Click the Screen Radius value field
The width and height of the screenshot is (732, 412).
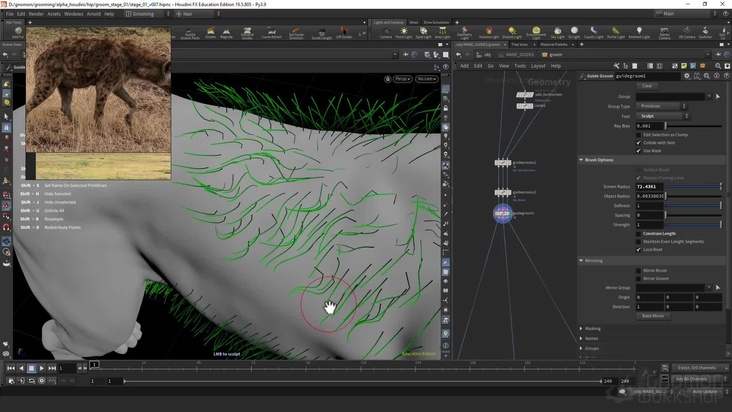649,186
